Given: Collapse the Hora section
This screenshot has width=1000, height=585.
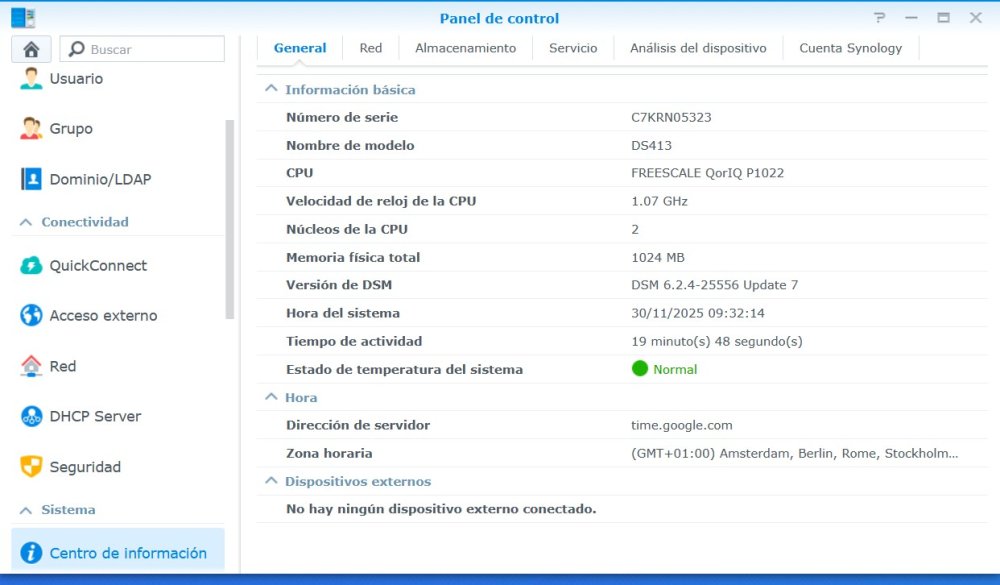Looking at the screenshot, I should pos(271,397).
